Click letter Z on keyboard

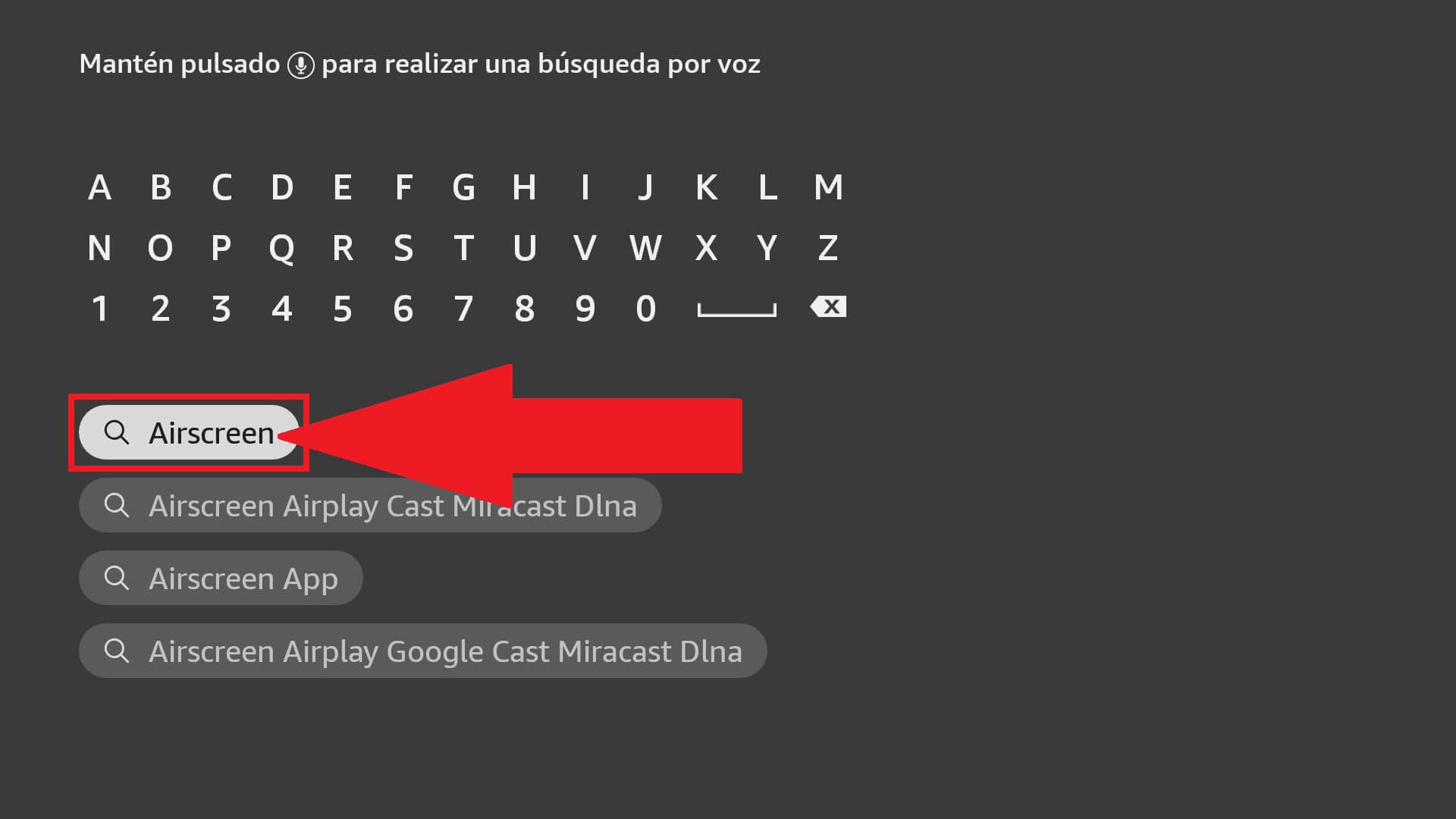827,247
